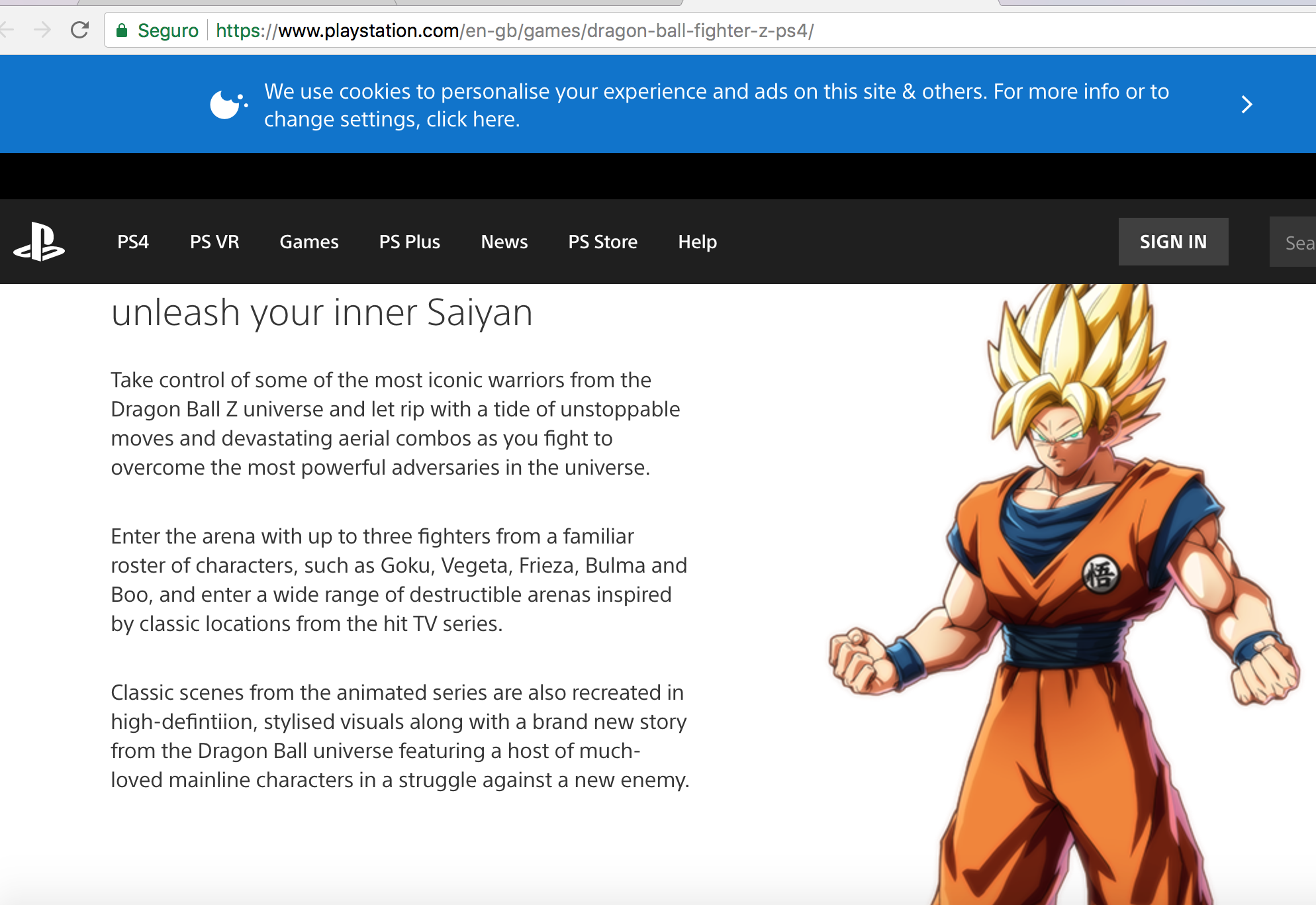Click the PlayStation logo

pyautogui.click(x=39, y=242)
